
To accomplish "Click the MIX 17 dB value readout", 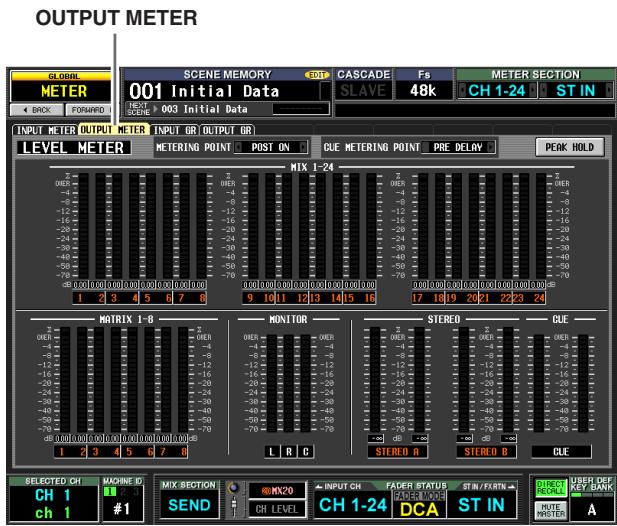I will [x=420, y=284].
